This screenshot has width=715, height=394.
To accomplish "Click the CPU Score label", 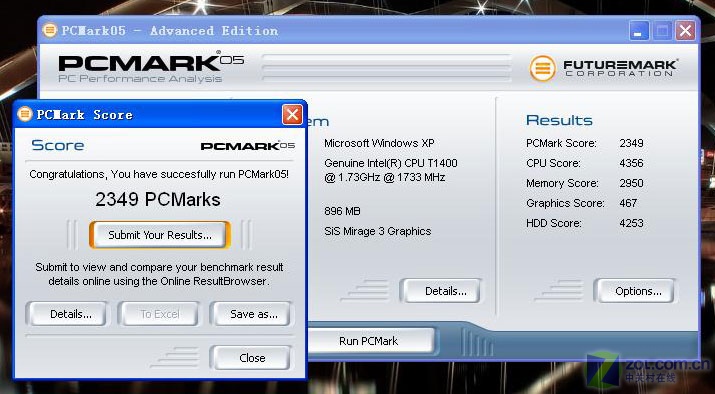I will pyautogui.click(x=553, y=163).
